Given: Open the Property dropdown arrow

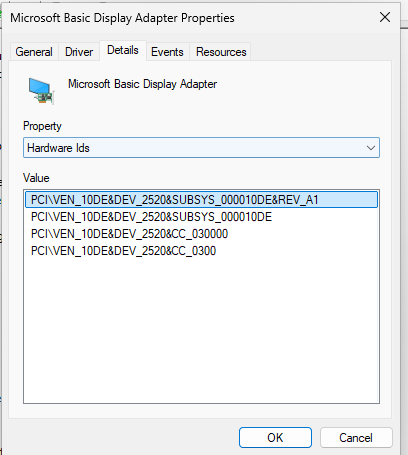Looking at the screenshot, I should (x=371, y=148).
